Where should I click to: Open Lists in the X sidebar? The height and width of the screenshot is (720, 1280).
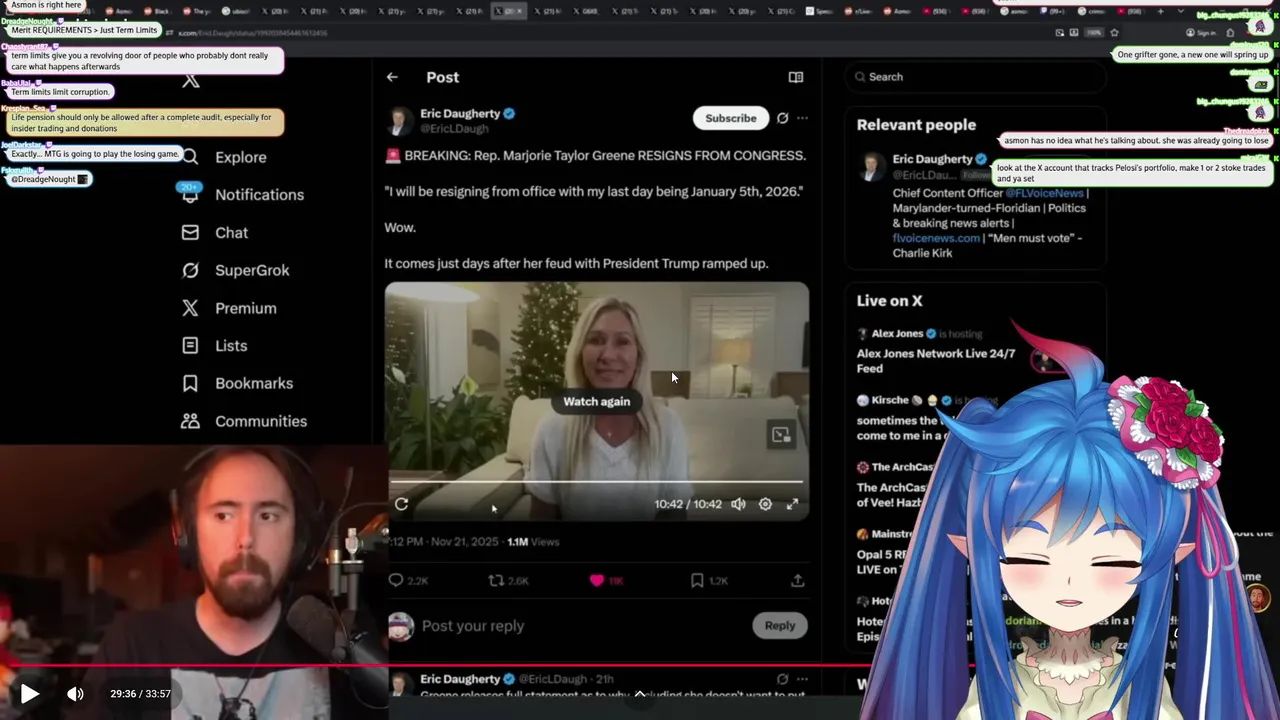pos(231,346)
